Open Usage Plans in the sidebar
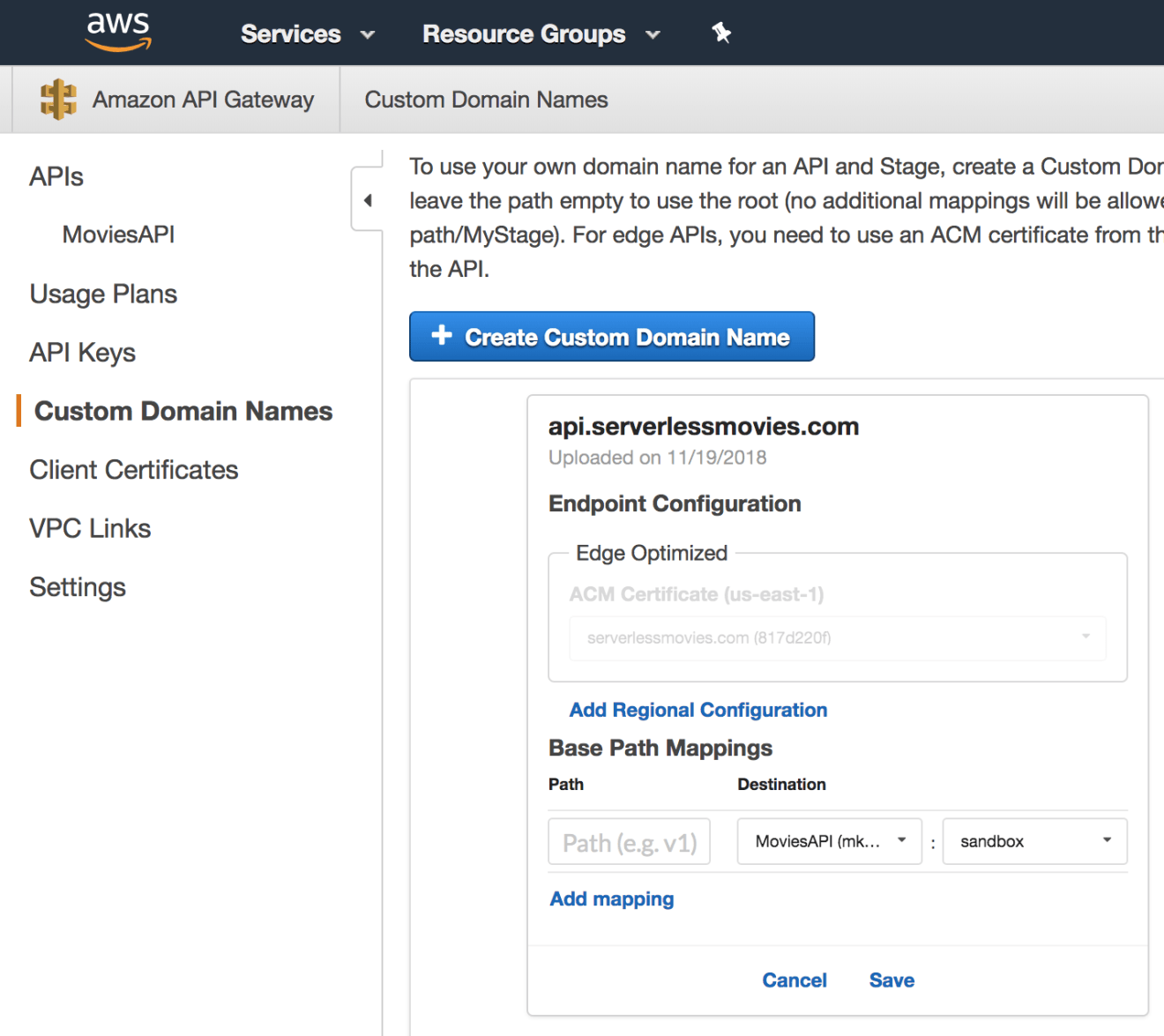 (x=103, y=294)
